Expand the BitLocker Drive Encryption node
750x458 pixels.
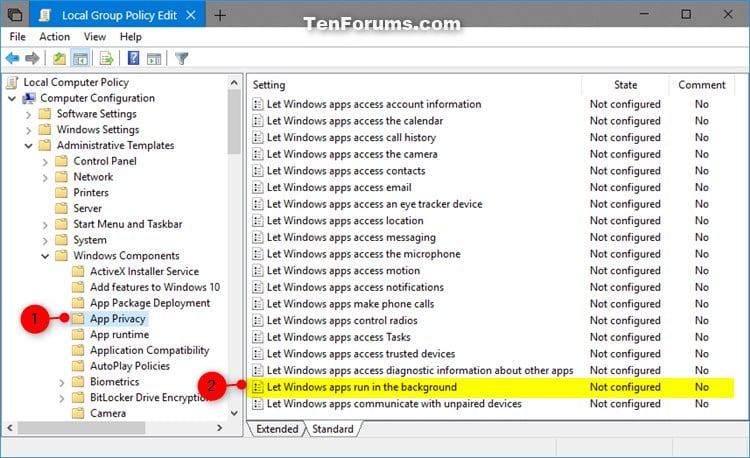62,399
